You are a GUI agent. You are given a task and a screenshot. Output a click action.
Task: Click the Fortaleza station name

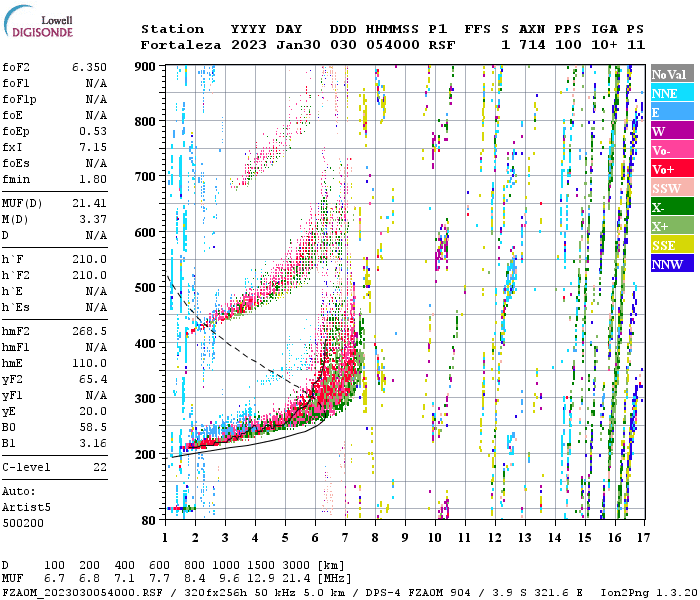coord(181,45)
